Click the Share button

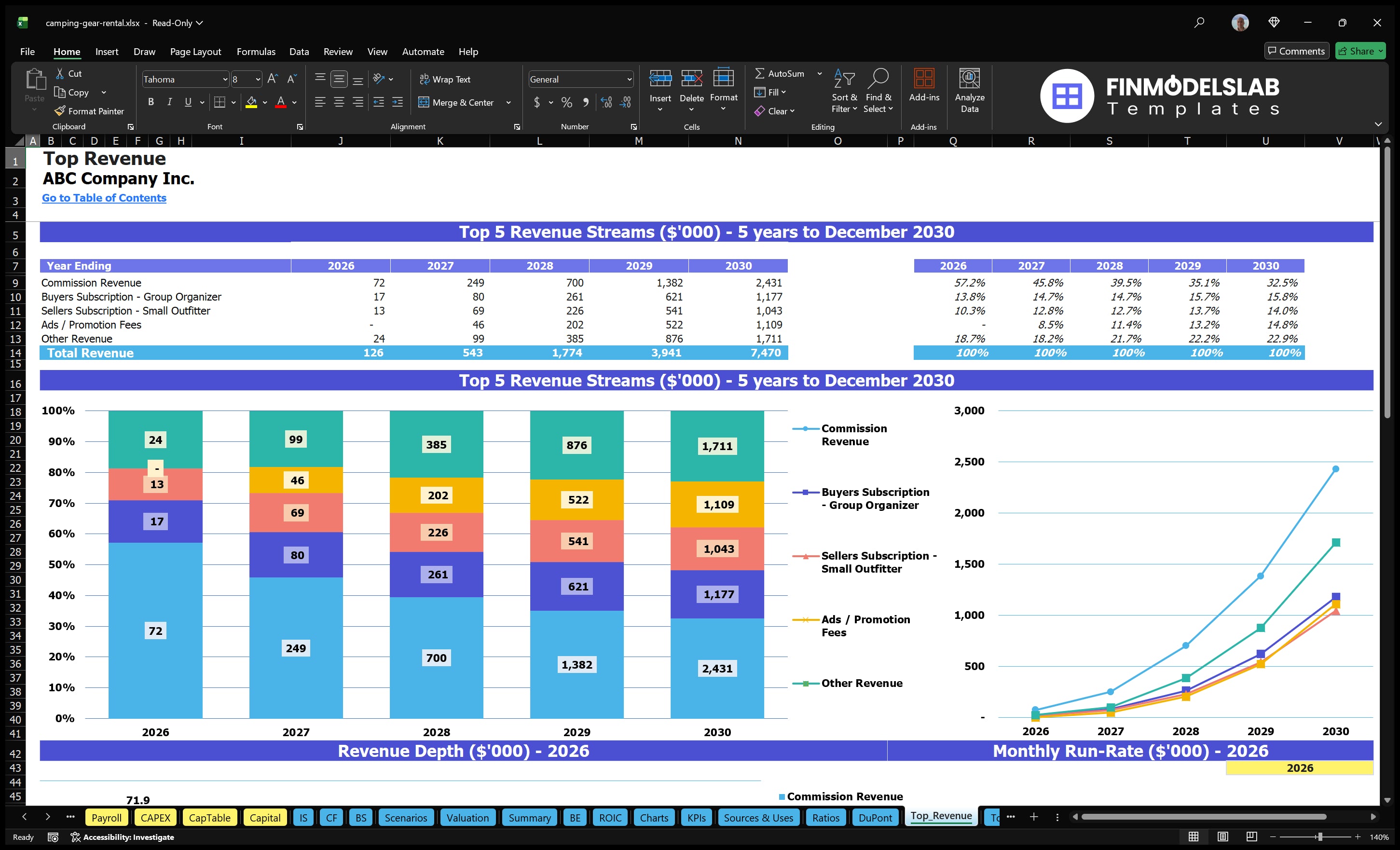coord(1359,51)
